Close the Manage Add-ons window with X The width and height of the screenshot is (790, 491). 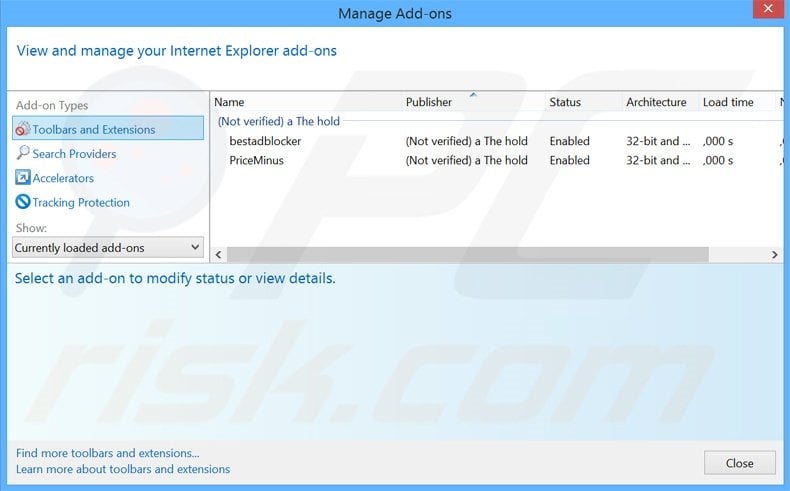(768, 9)
